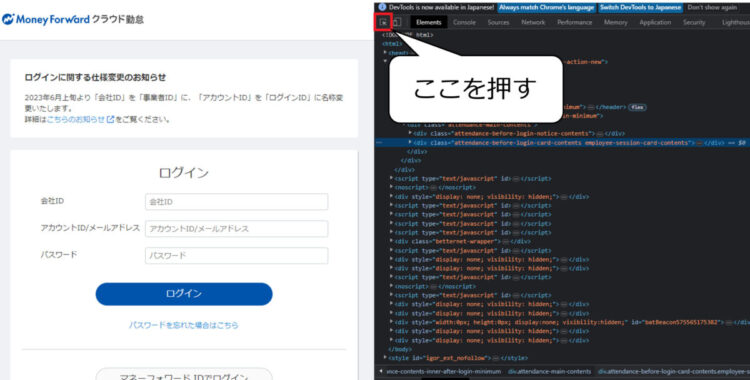This screenshot has height=380, width=750.
Task: Expand the betBeacon575565175382 div node
Action: (x=392, y=322)
